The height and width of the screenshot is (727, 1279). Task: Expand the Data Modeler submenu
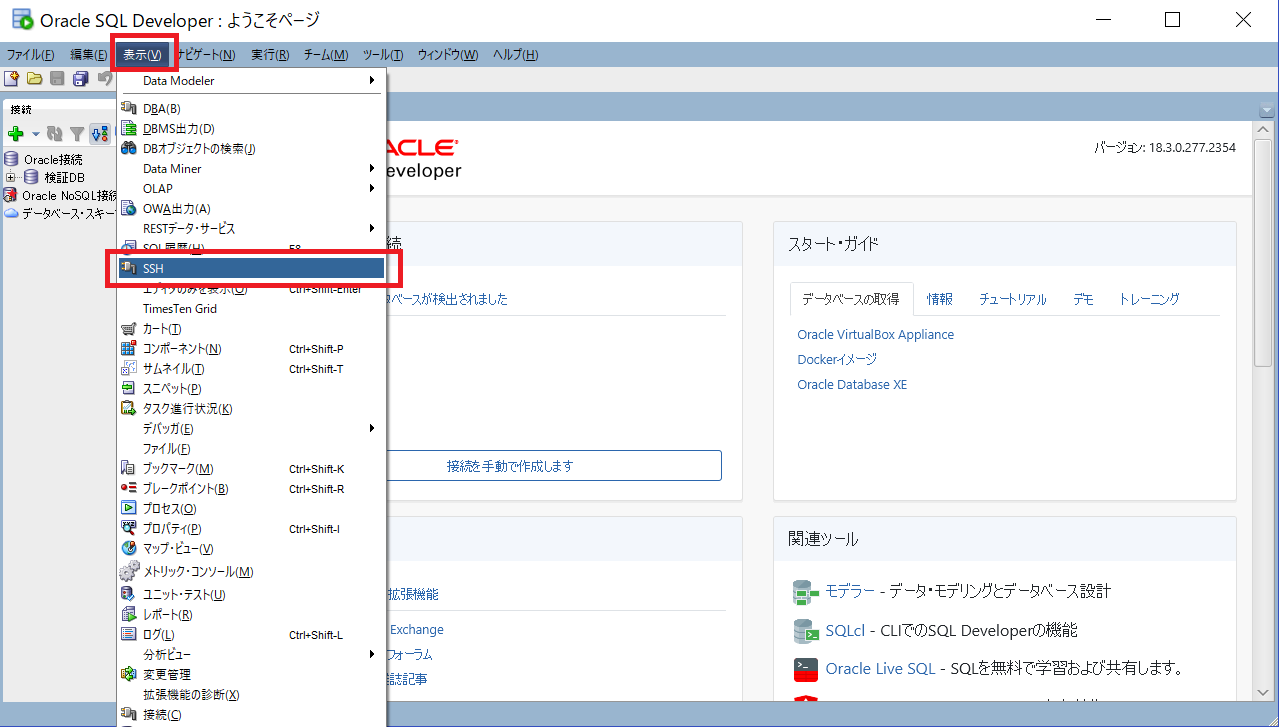251,80
